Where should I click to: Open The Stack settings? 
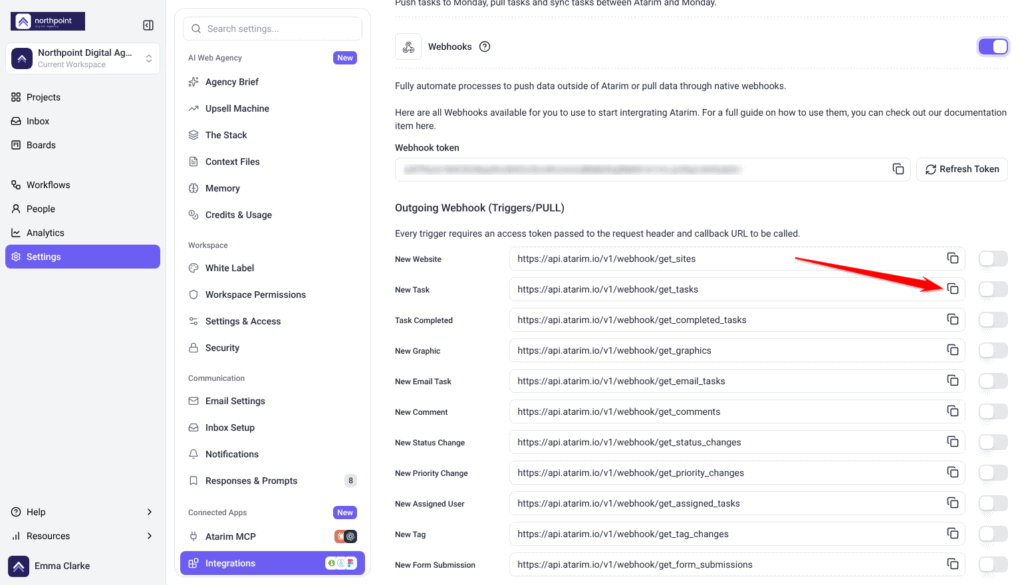point(226,135)
